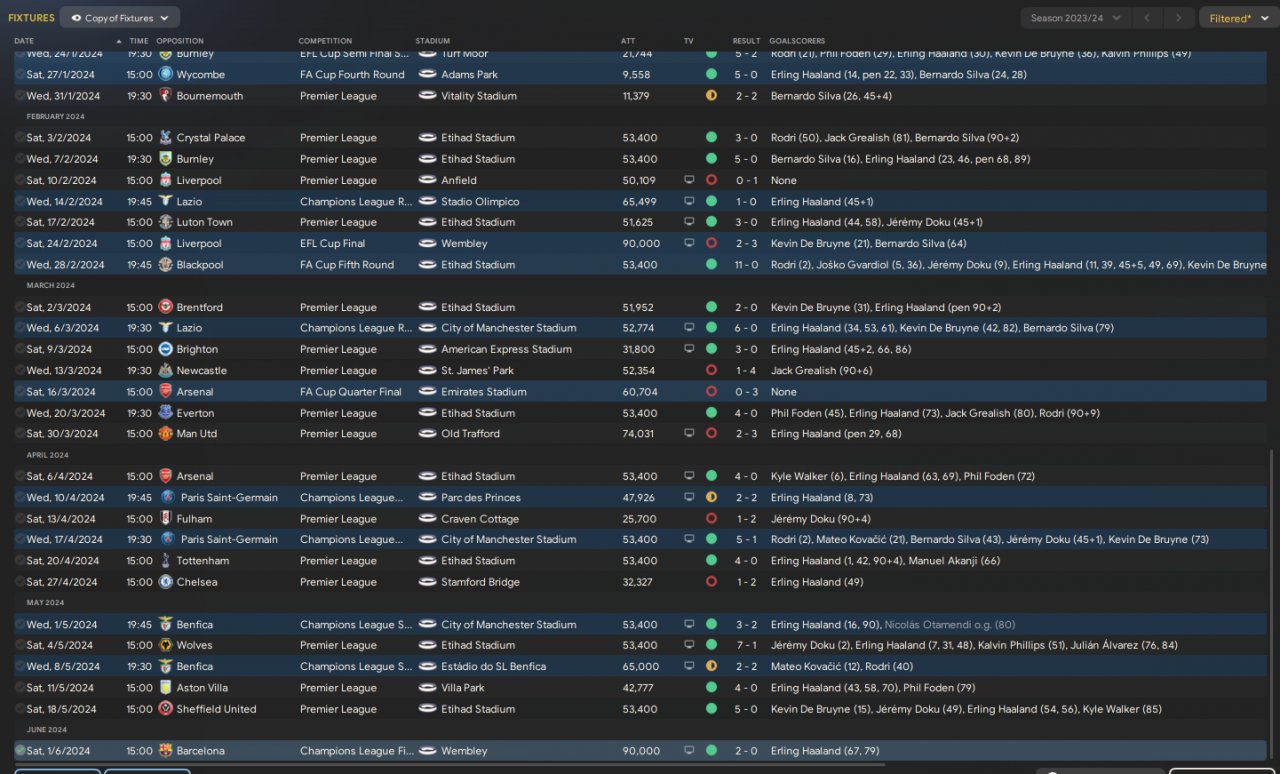Sort by the Result column header
This screenshot has width=1280, height=774.
pyautogui.click(x=746, y=41)
